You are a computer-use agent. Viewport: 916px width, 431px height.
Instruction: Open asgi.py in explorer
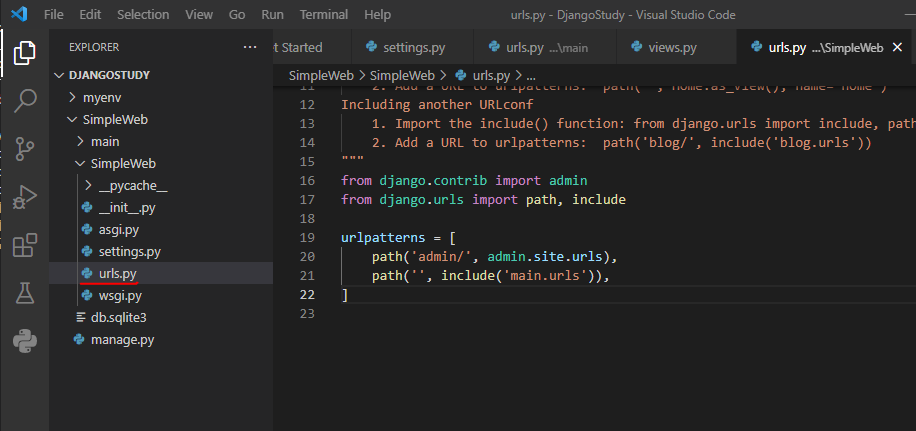pos(161,230)
